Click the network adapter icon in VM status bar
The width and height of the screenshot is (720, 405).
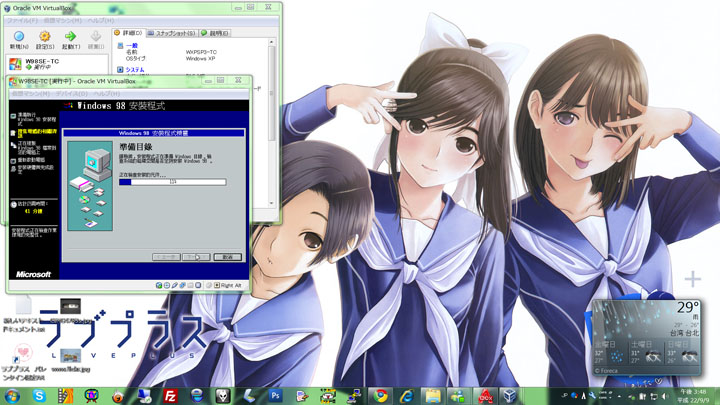[x=182, y=285]
